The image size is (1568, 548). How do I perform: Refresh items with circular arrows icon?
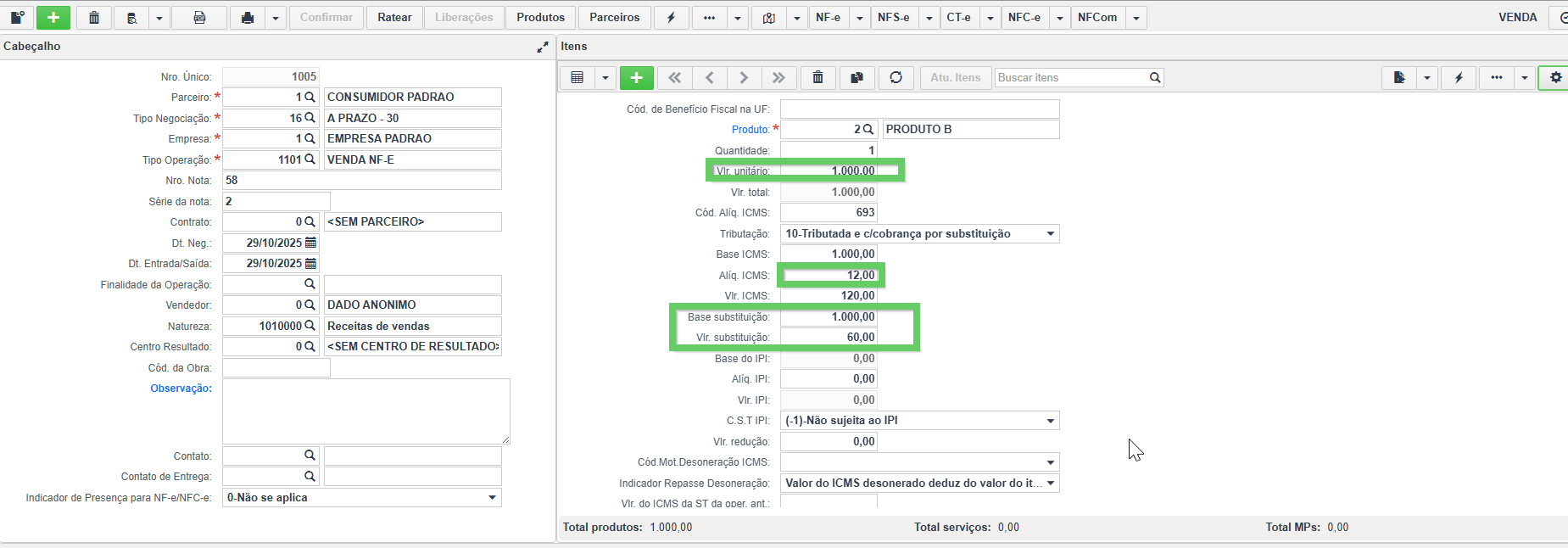[896, 77]
